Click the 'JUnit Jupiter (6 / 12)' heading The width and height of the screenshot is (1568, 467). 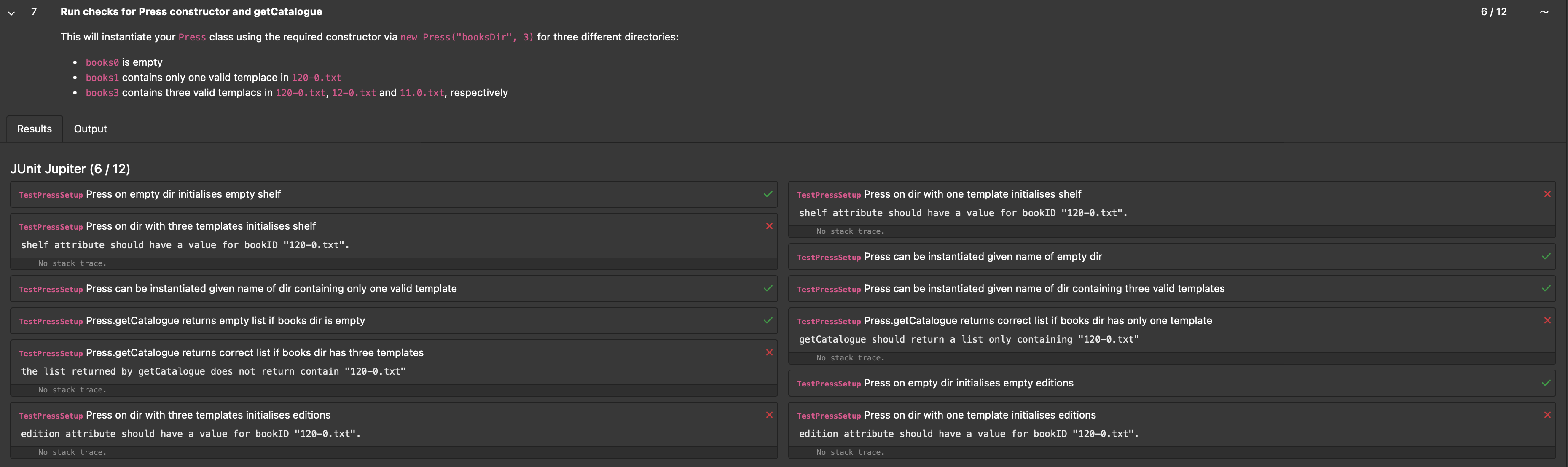click(70, 169)
